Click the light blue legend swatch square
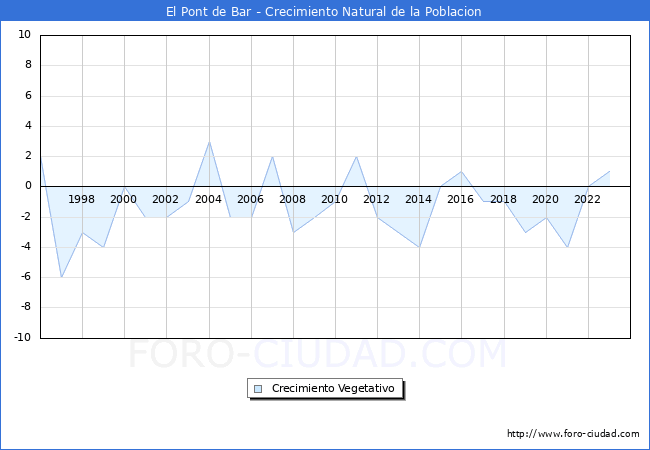The width and height of the screenshot is (650, 450). 258,389
